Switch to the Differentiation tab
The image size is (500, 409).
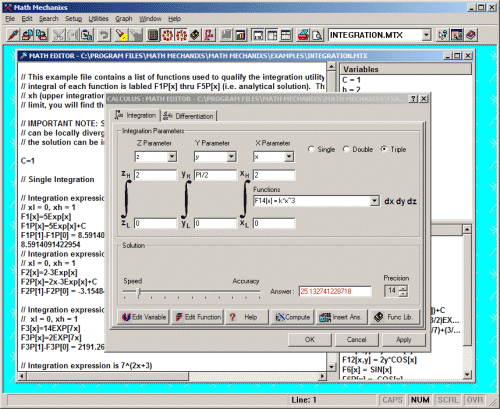pyautogui.click(x=189, y=116)
